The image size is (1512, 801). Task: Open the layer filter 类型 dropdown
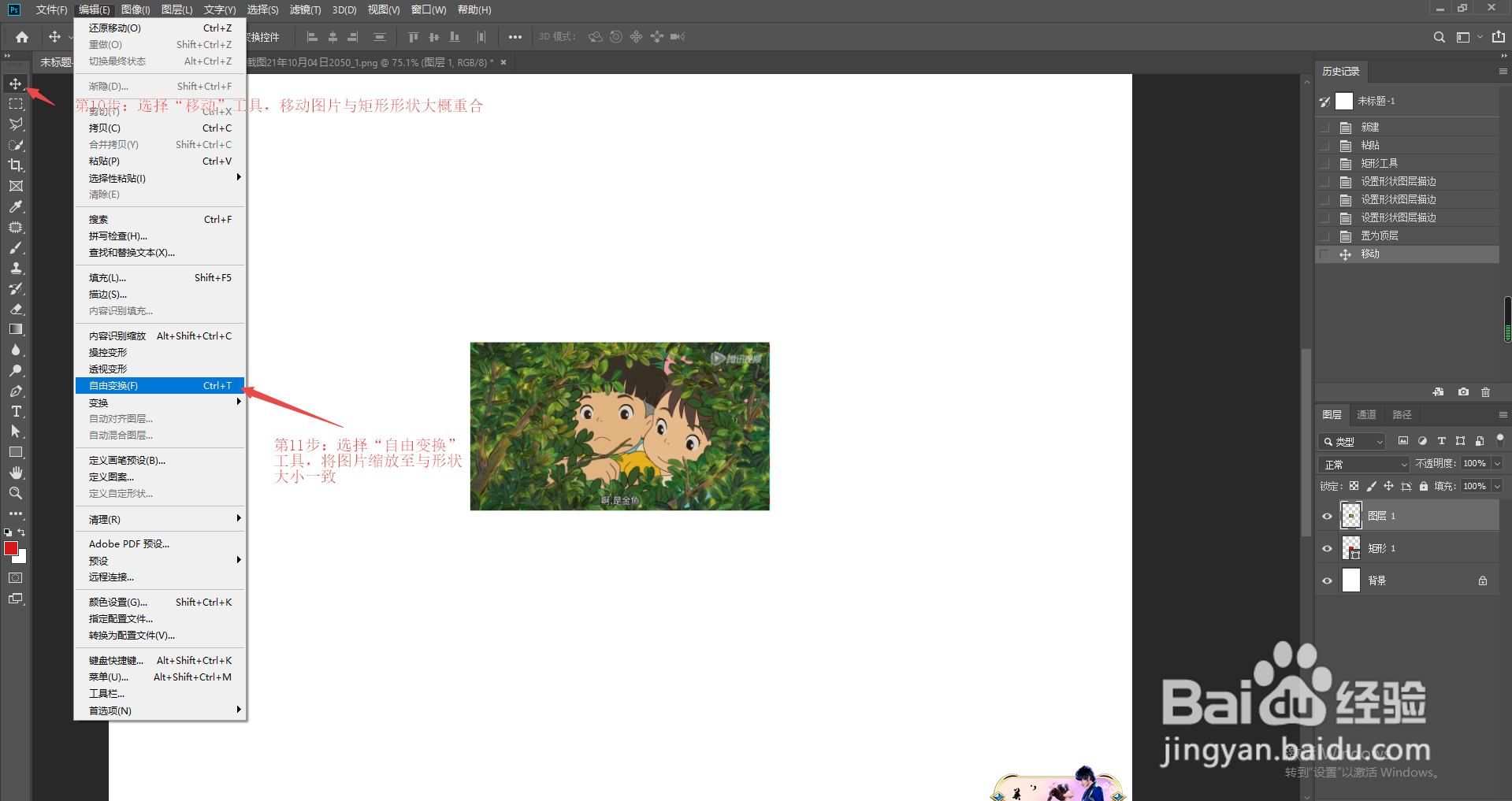coord(1352,442)
